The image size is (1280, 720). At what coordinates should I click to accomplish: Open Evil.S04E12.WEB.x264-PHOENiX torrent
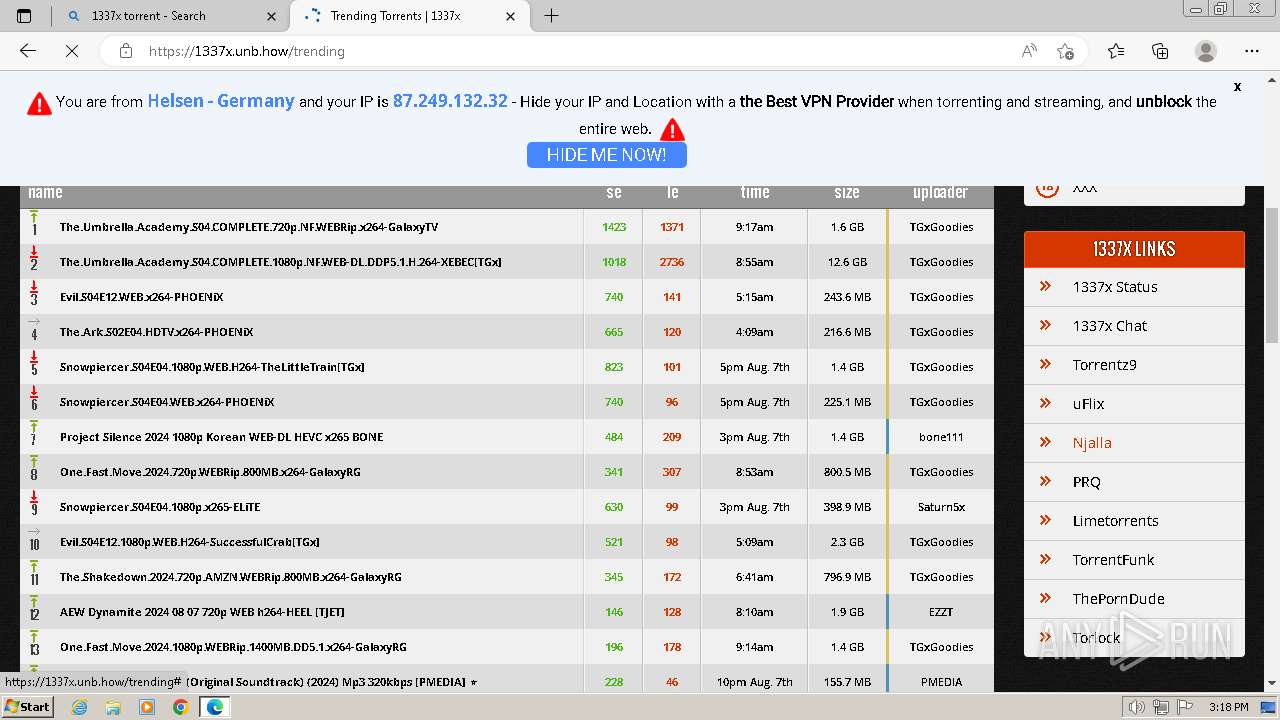pos(142,297)
